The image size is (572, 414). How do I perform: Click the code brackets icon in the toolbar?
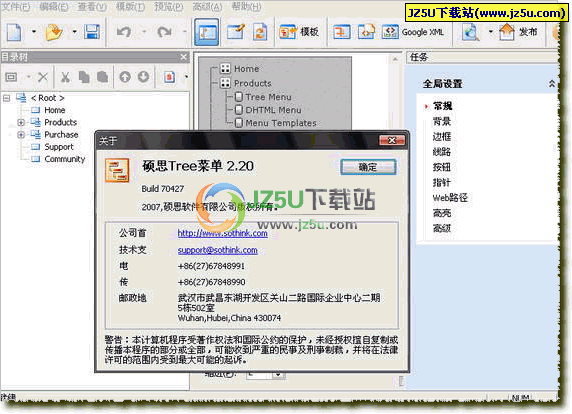click(366, 32)
